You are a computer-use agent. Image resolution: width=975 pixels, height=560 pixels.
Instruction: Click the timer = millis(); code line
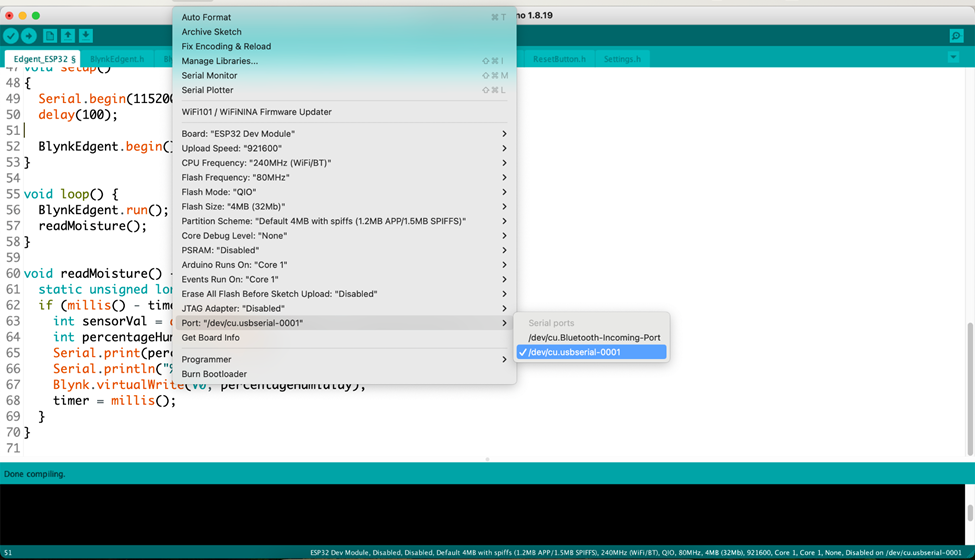click(114, 400)
